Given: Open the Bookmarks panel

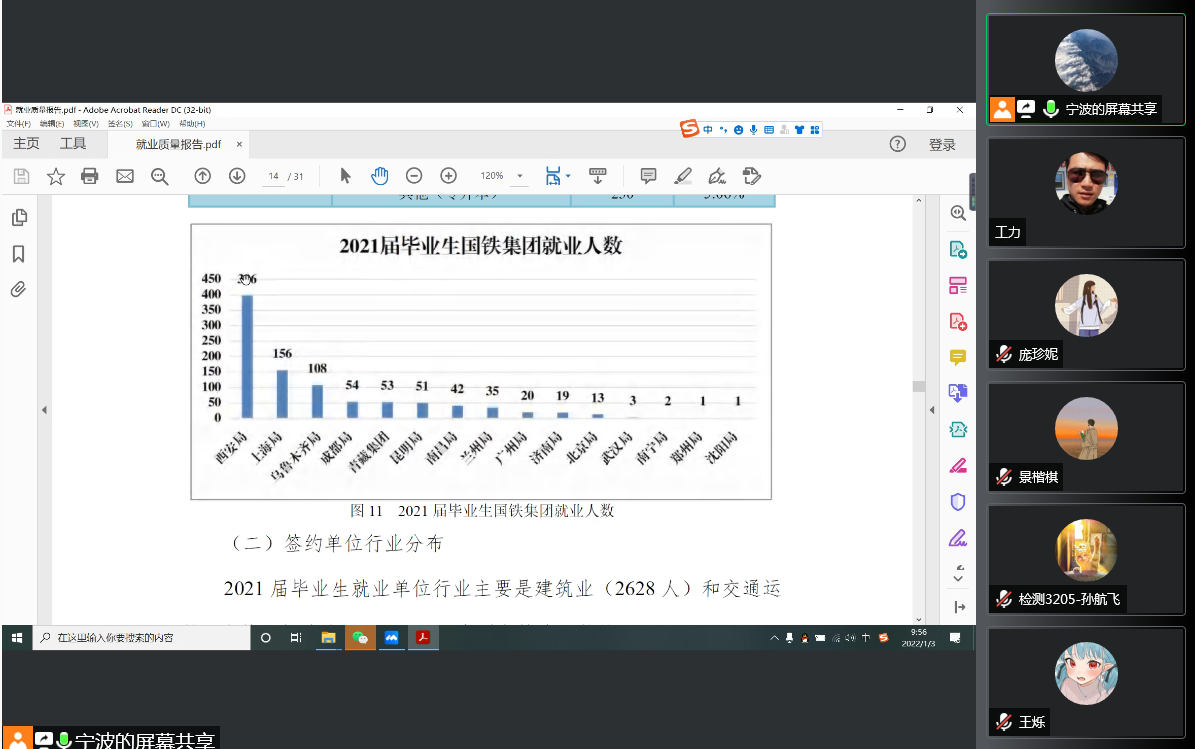Looking at the screenshot, I should [x=18, y=254].
